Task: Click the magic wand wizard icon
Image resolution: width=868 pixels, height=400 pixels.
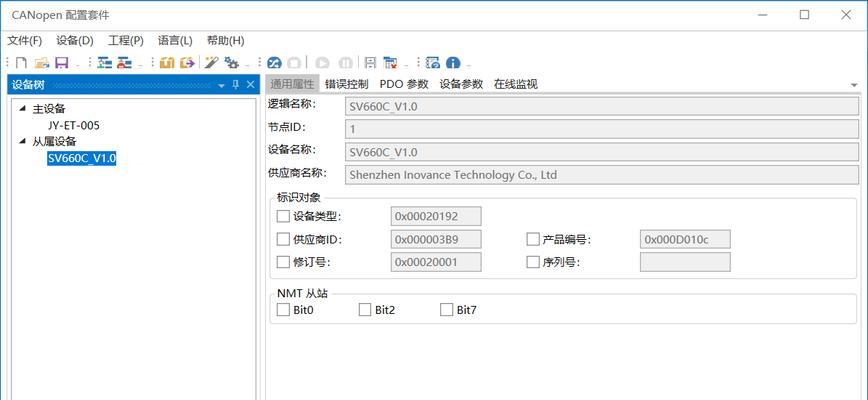Action: tap(211, 63)
